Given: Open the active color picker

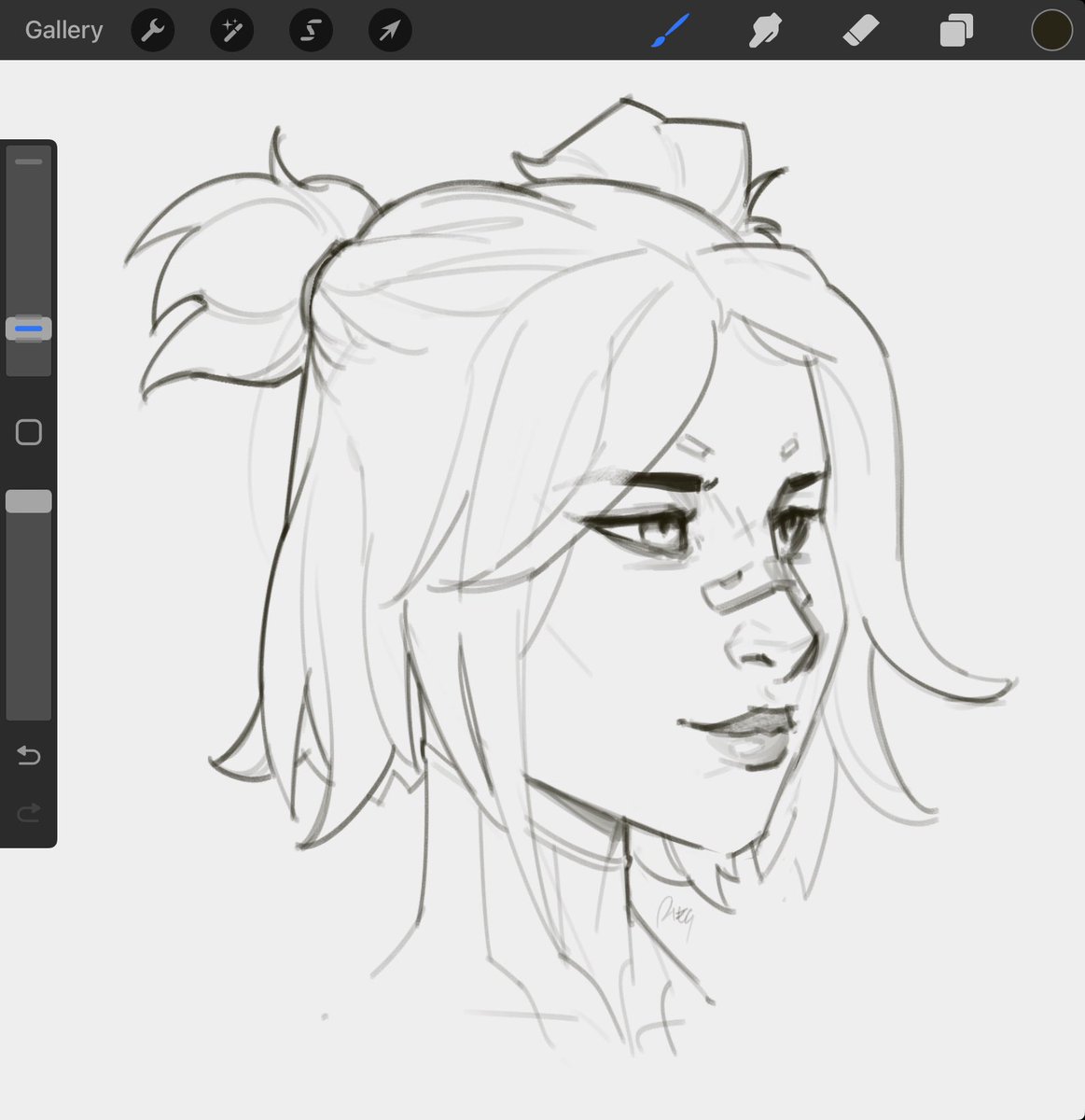Looking at the screenshot, I should 1051,30.
